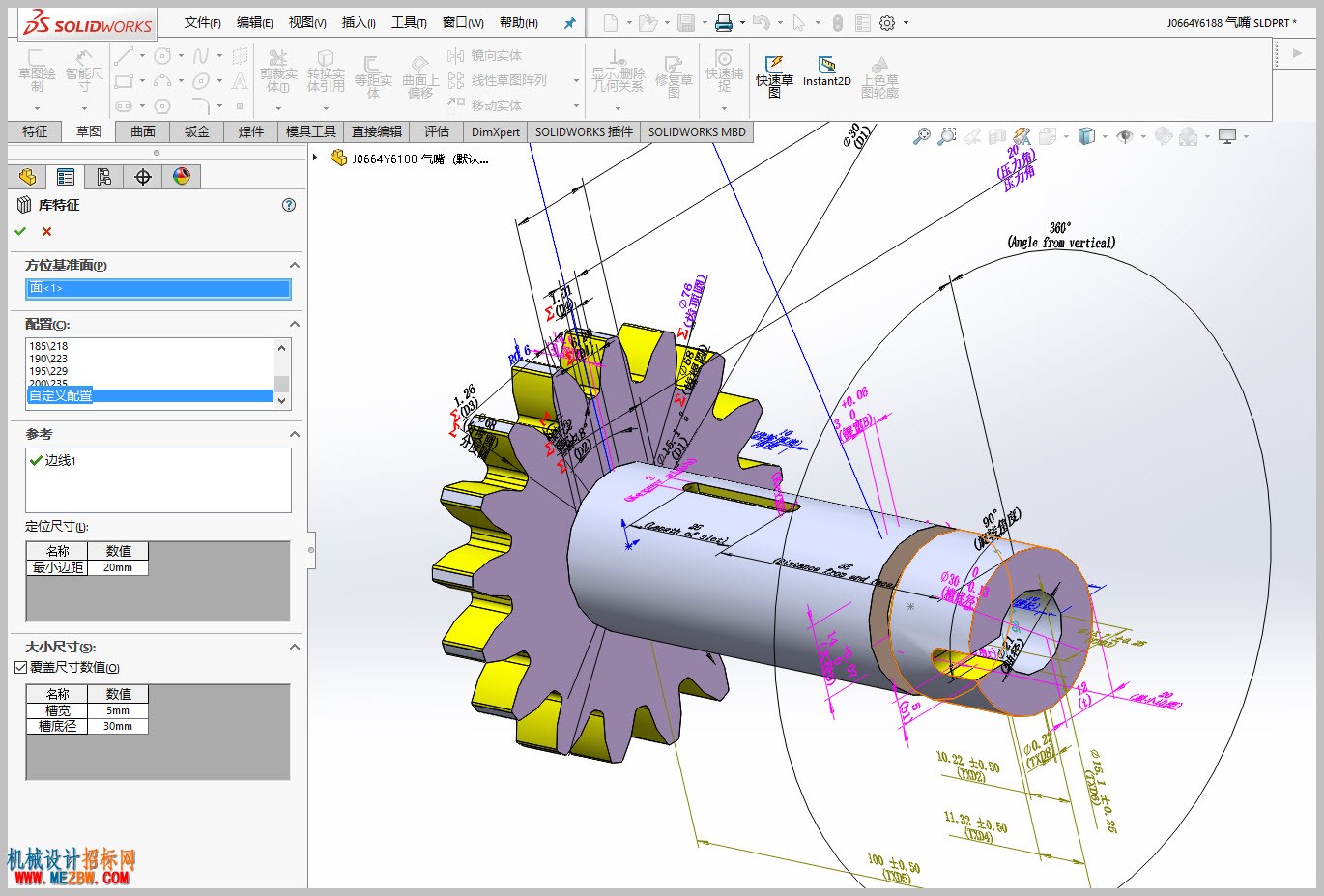1324x896 pixels.
Task: Click the SOLIDWORKS logo
Action: [87, 23]
